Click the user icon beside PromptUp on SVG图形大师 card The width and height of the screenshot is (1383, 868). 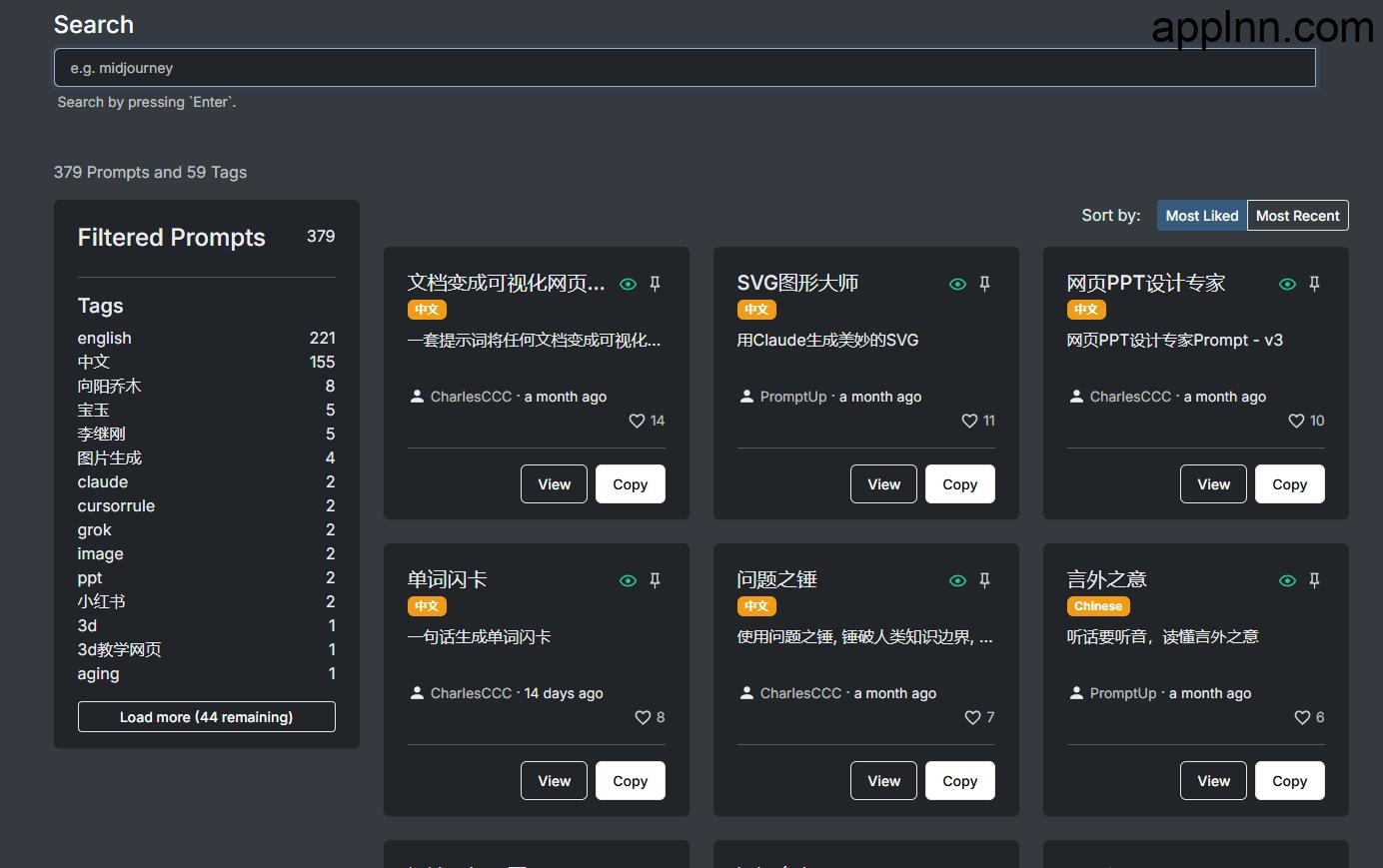[746, 396]
